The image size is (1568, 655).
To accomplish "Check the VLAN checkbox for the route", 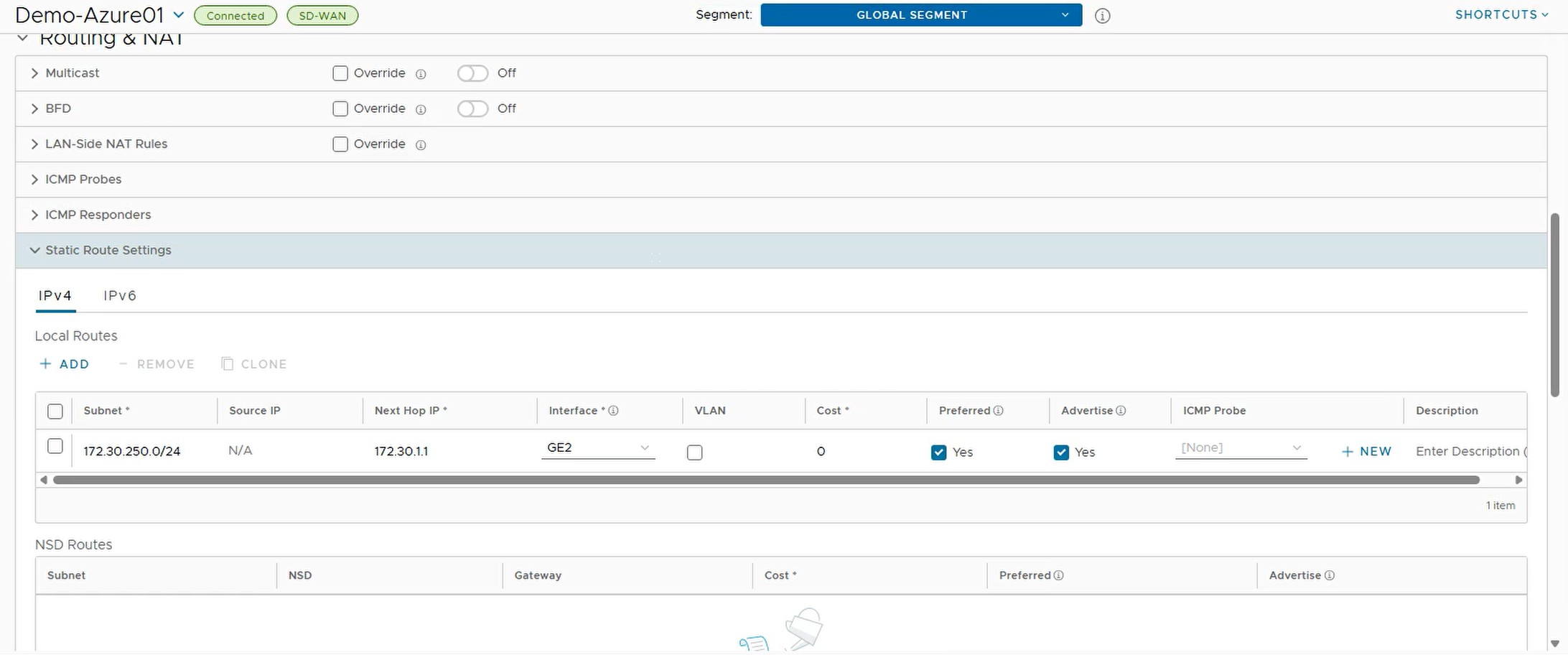I will tap(694, 452).
